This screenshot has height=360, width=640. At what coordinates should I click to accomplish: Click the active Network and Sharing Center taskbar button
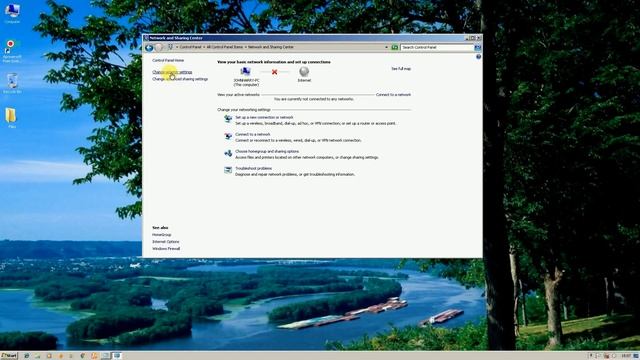[x=117, y=356]
